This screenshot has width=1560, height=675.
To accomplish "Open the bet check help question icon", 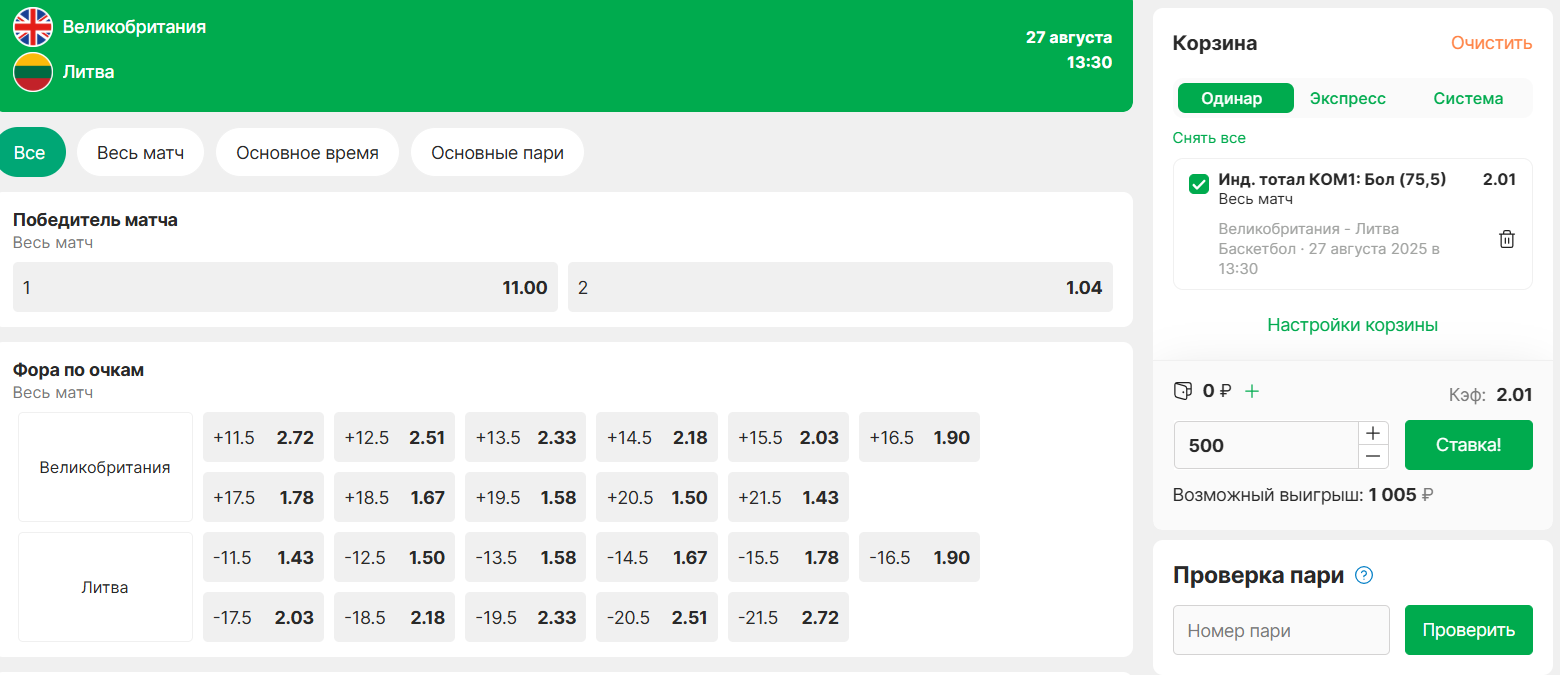I will click(x=1364, y=575).
